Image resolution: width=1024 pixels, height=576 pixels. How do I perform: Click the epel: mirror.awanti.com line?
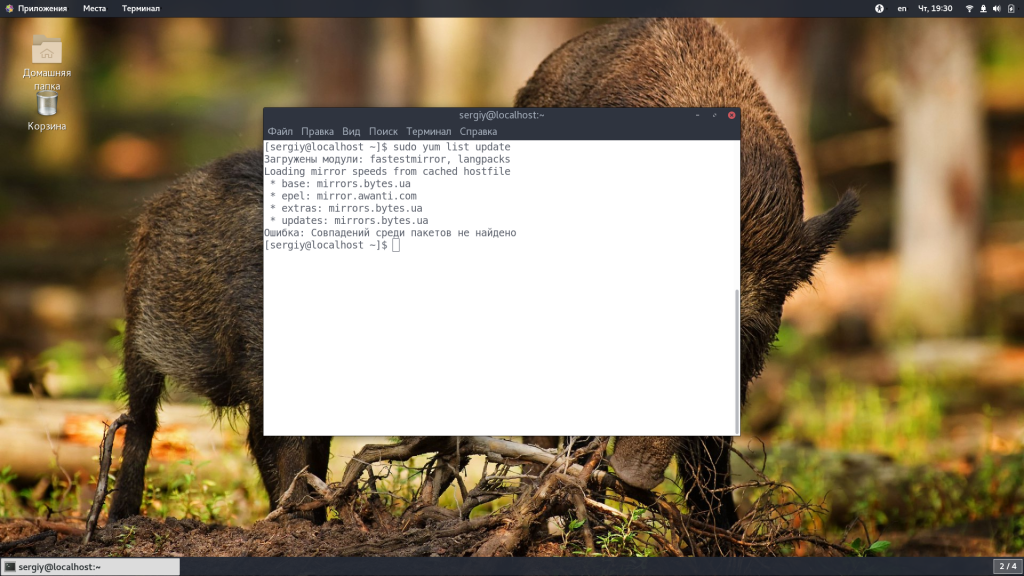pos(344,196)
